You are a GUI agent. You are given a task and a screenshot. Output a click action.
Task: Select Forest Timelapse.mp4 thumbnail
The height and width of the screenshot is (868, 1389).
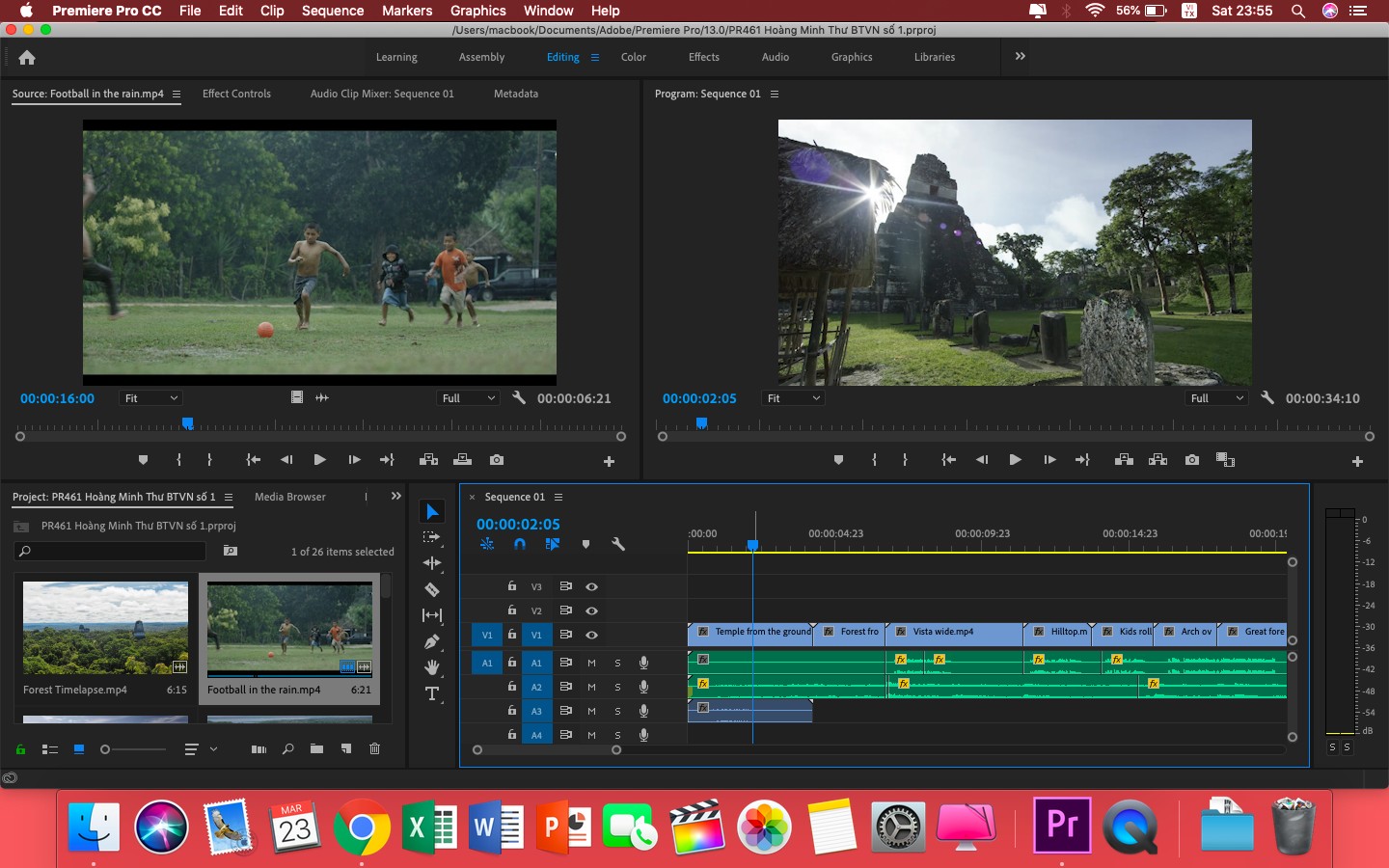(105, 628)
